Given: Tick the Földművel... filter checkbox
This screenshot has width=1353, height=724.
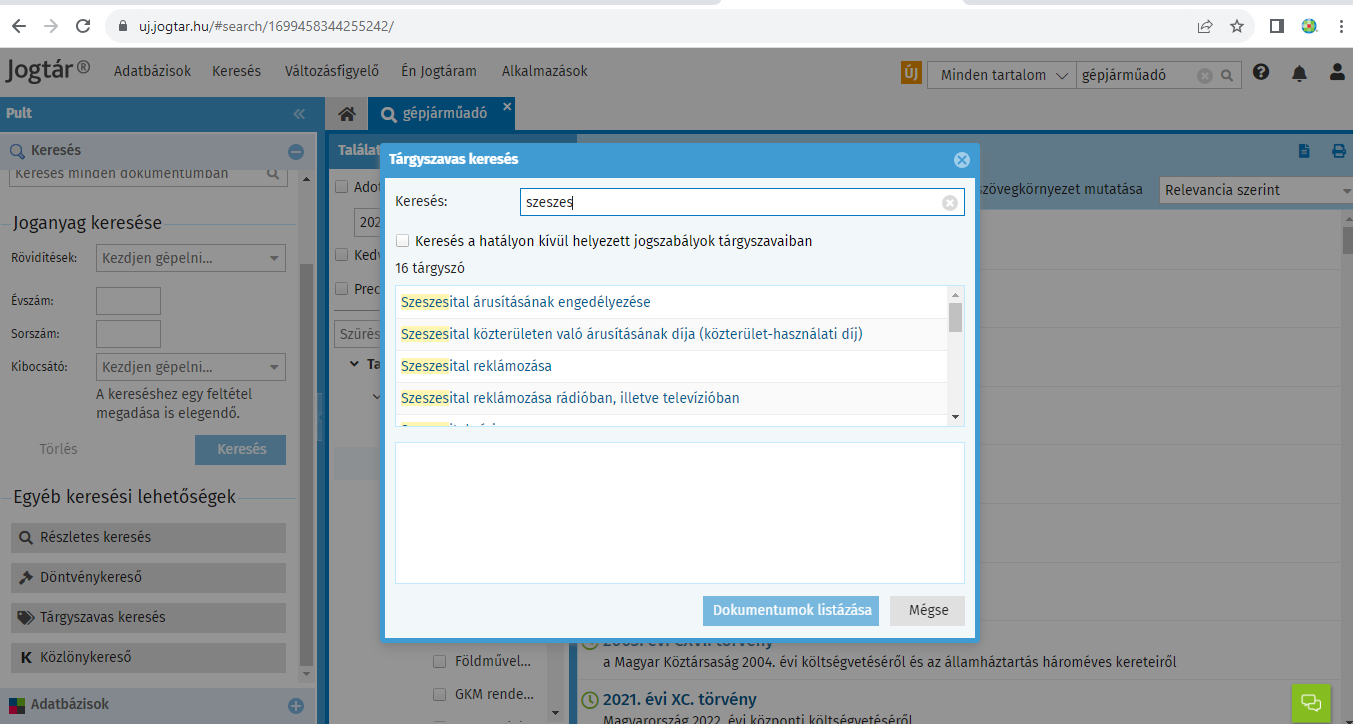Looking at the screenshot, I should point(439,661).
